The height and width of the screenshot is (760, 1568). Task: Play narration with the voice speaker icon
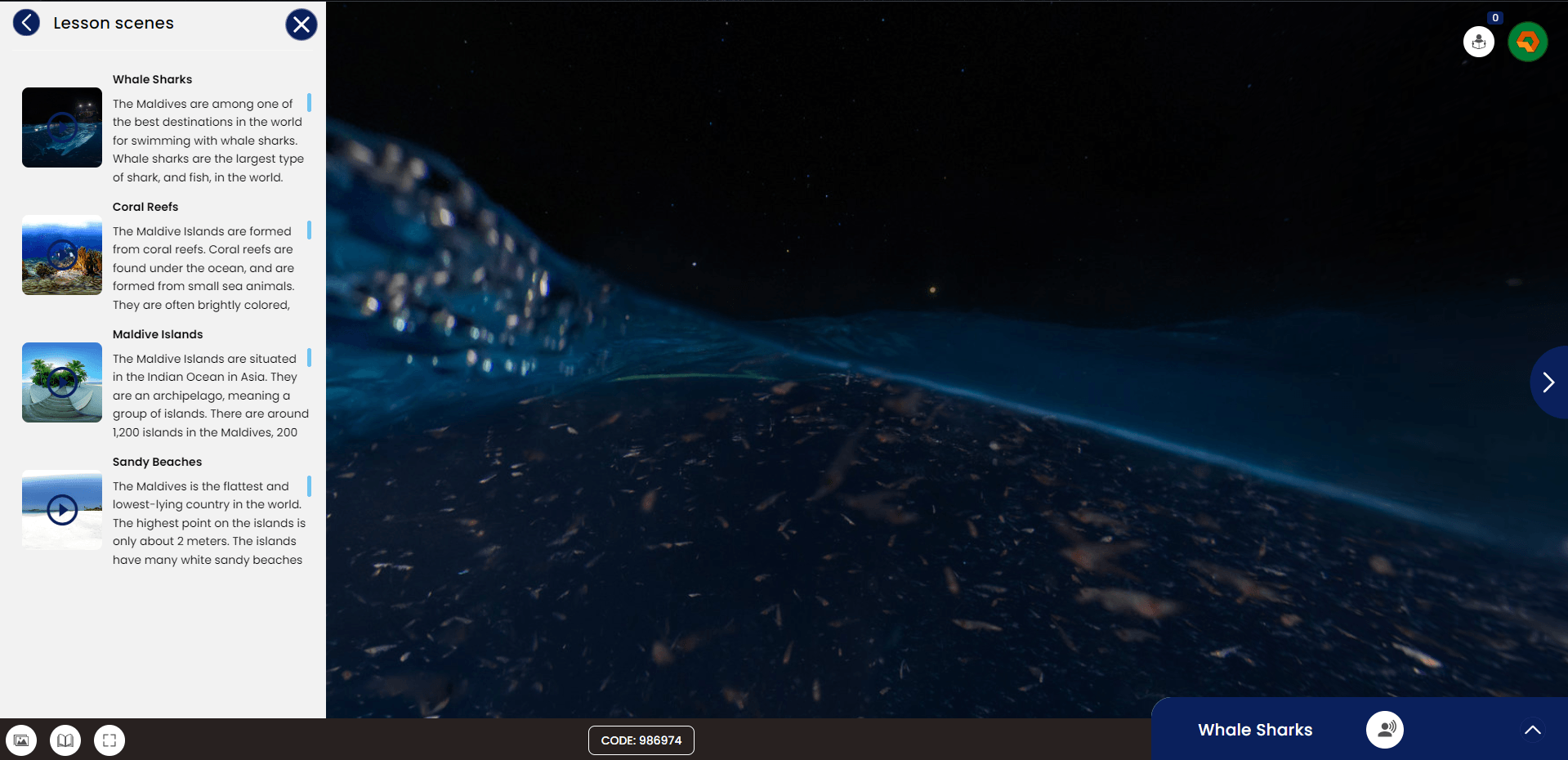pyautogui.click(x=1384, y=729)
